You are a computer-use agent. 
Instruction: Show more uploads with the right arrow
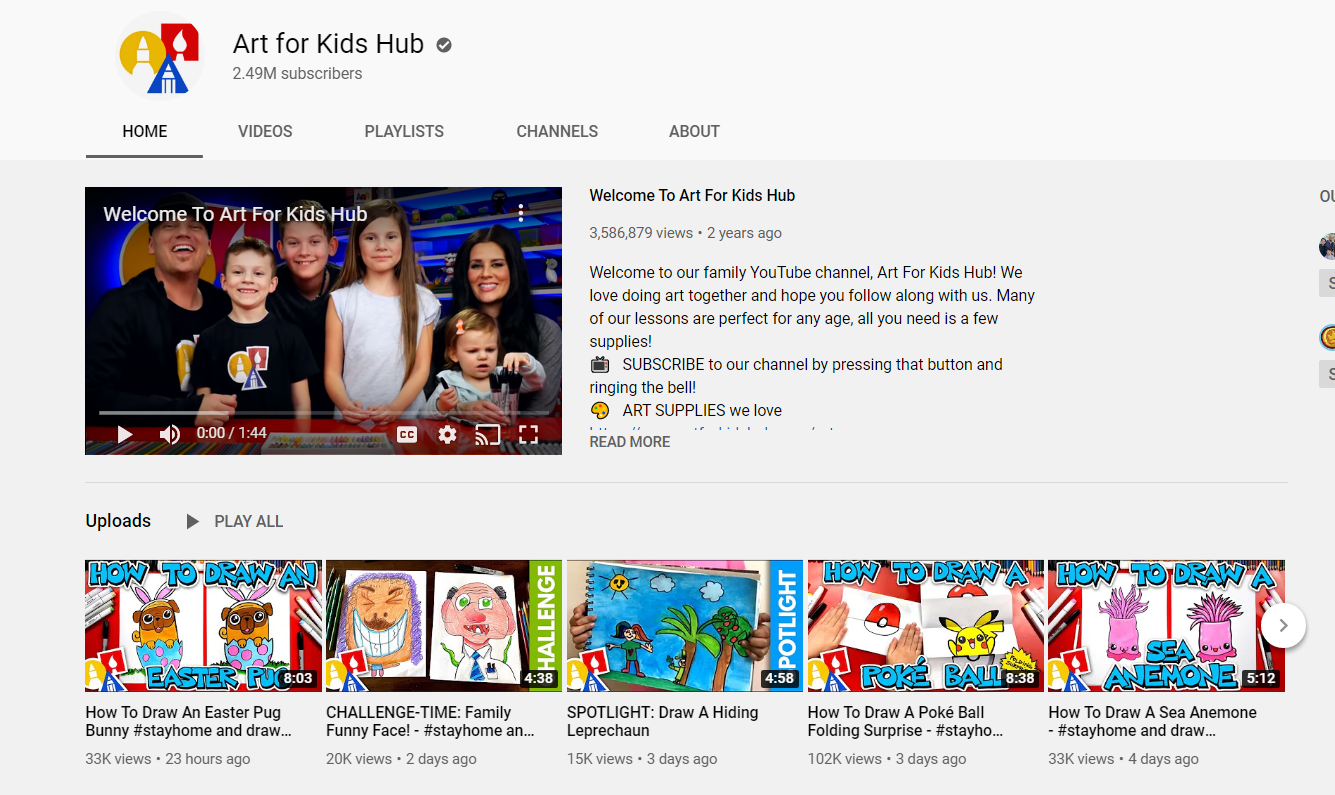pyautogui.click(x=1283, y=626)
